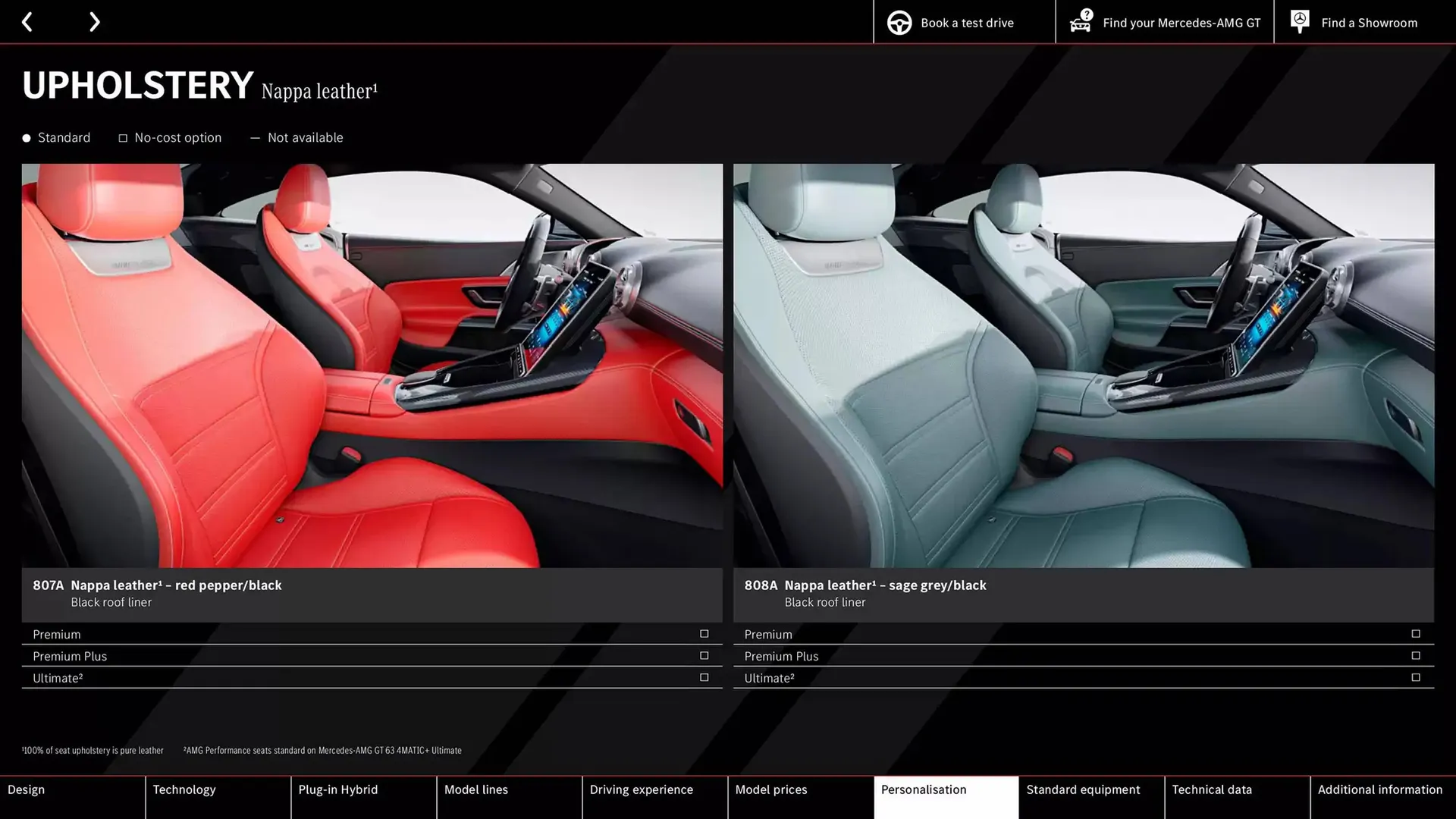This screenshot has height=819, width=1456.
Task: Tick Premium box for sage grey/black
Action: tap(1415, 634)
